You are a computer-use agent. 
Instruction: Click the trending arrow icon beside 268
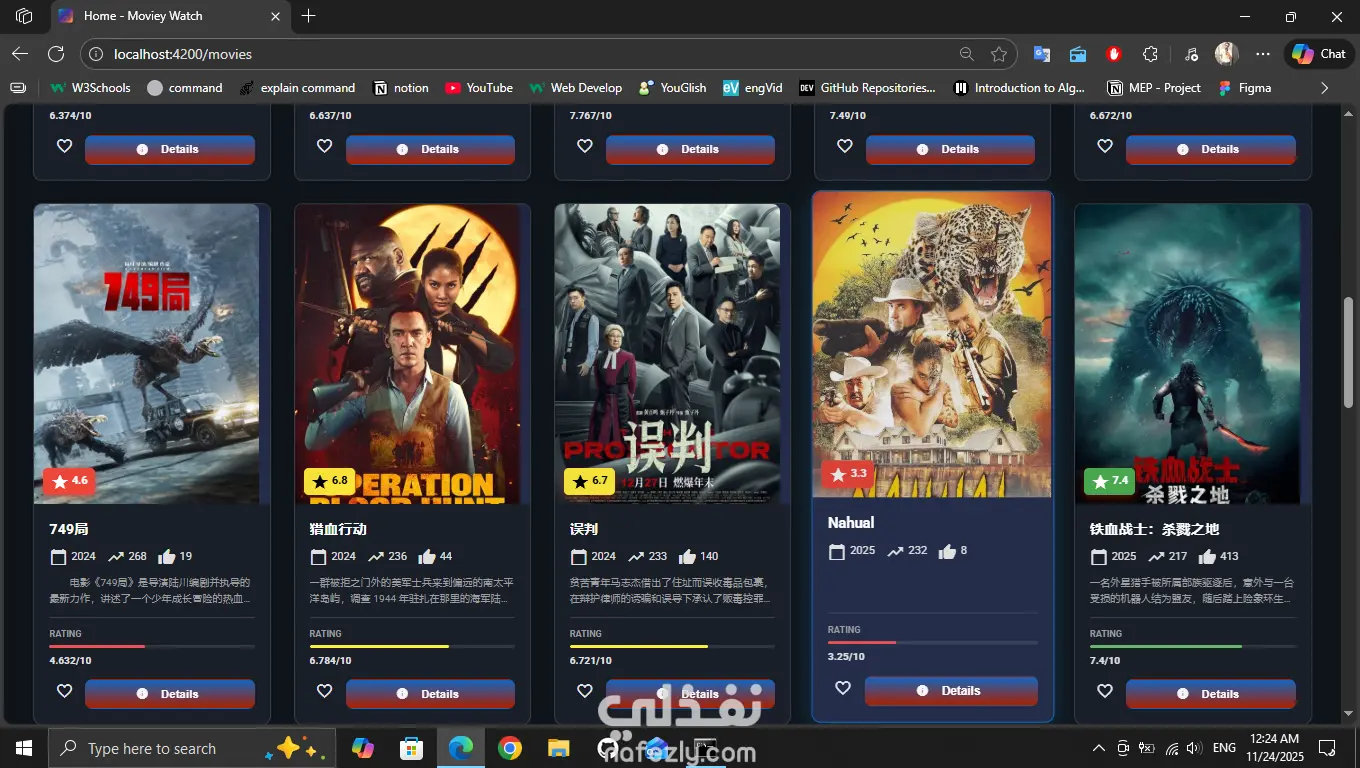(116, 557)
